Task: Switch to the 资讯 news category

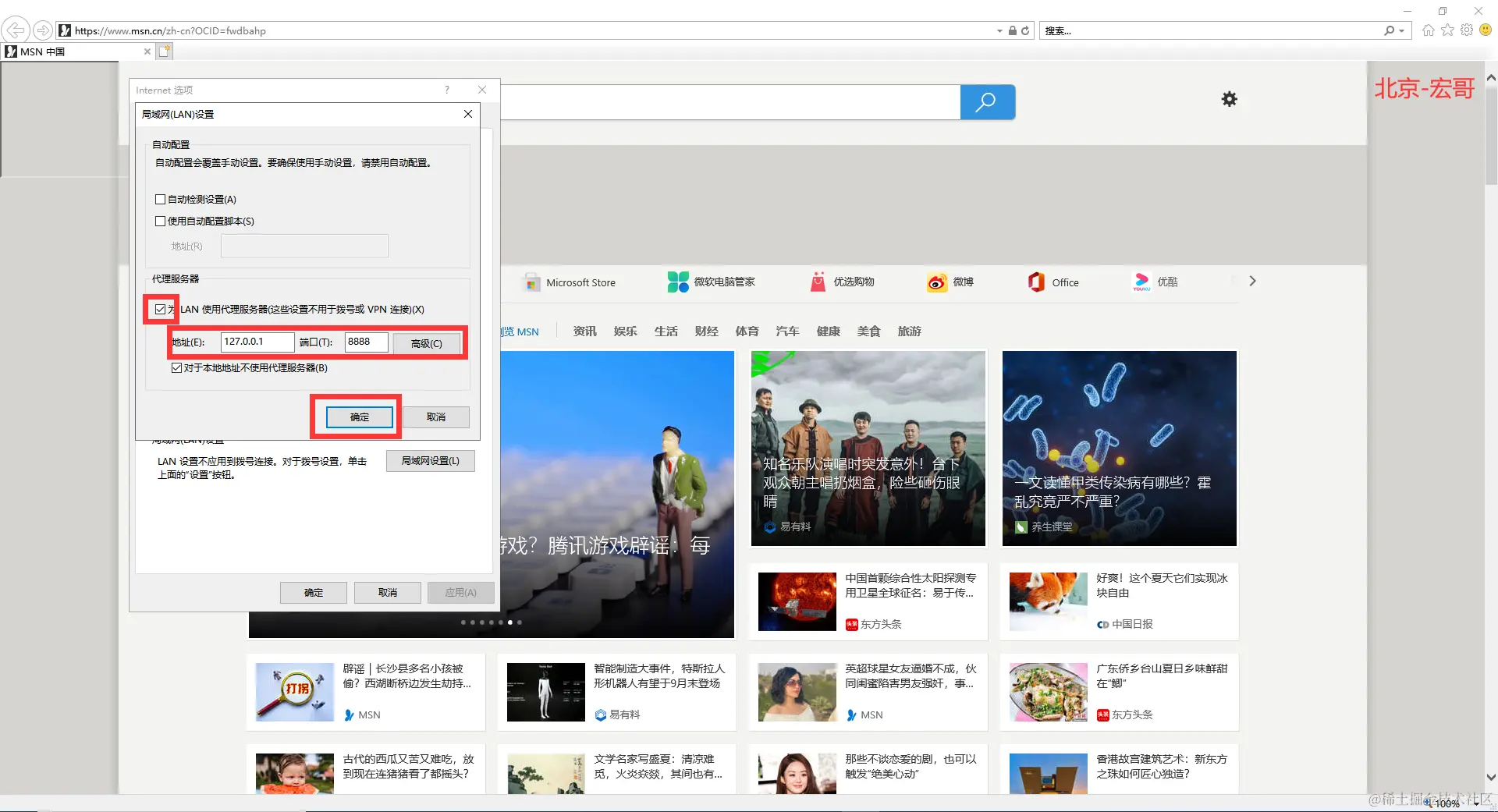Action: pos(585,332)
